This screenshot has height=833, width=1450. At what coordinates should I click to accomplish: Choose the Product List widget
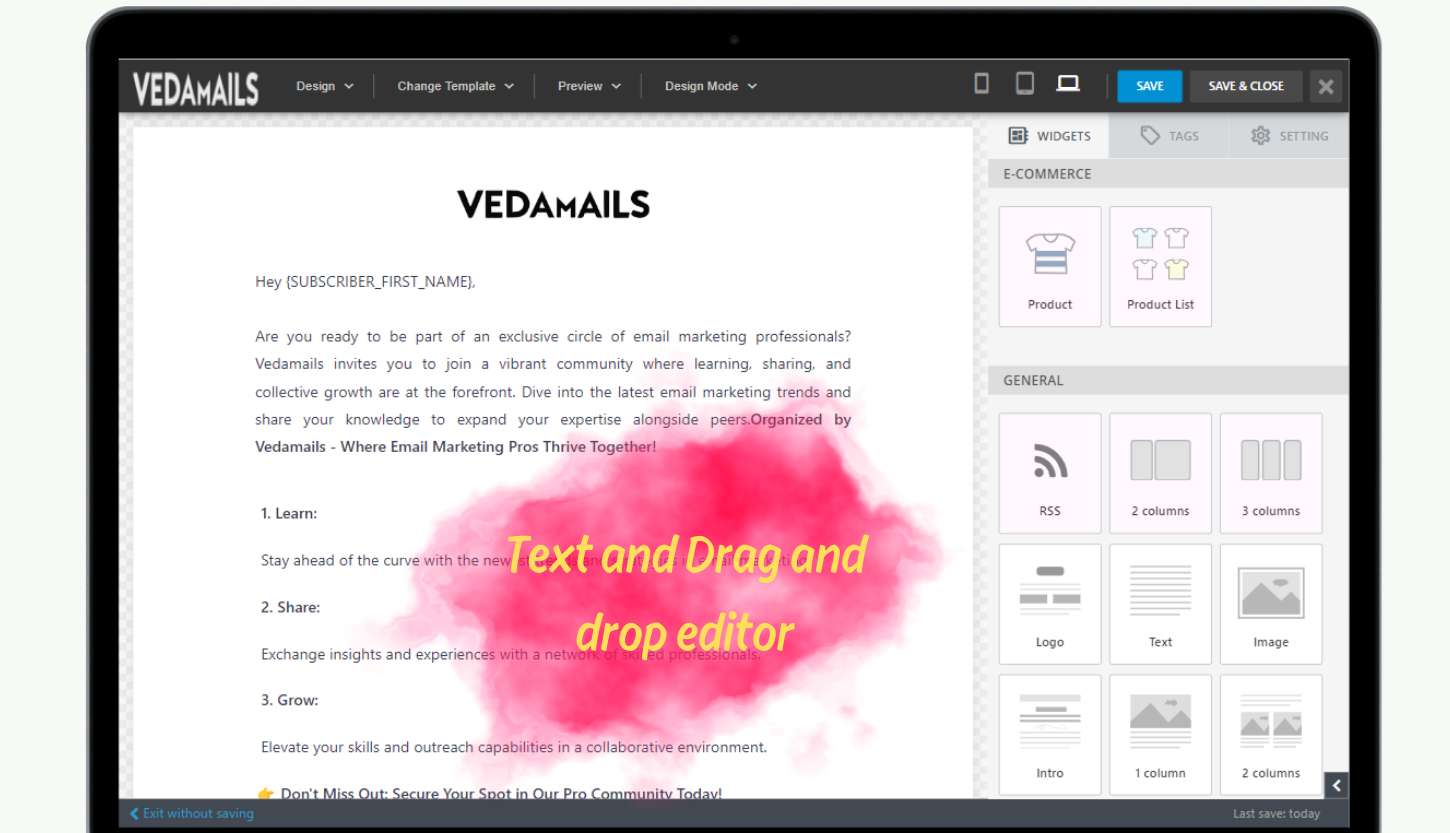tap(1160, 267)
